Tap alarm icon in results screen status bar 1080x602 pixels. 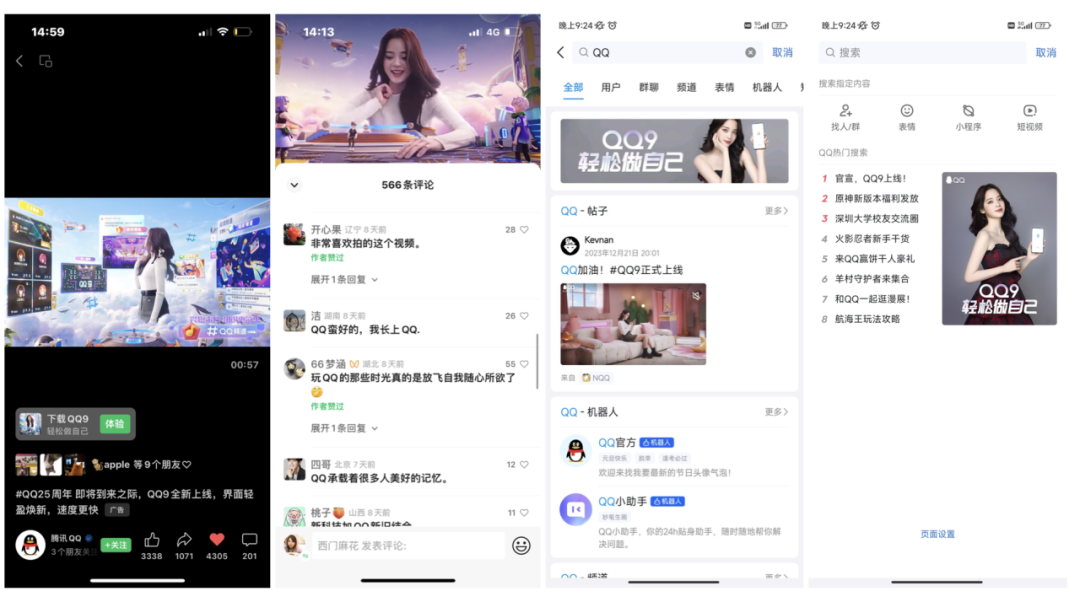(x=612, y=25)
